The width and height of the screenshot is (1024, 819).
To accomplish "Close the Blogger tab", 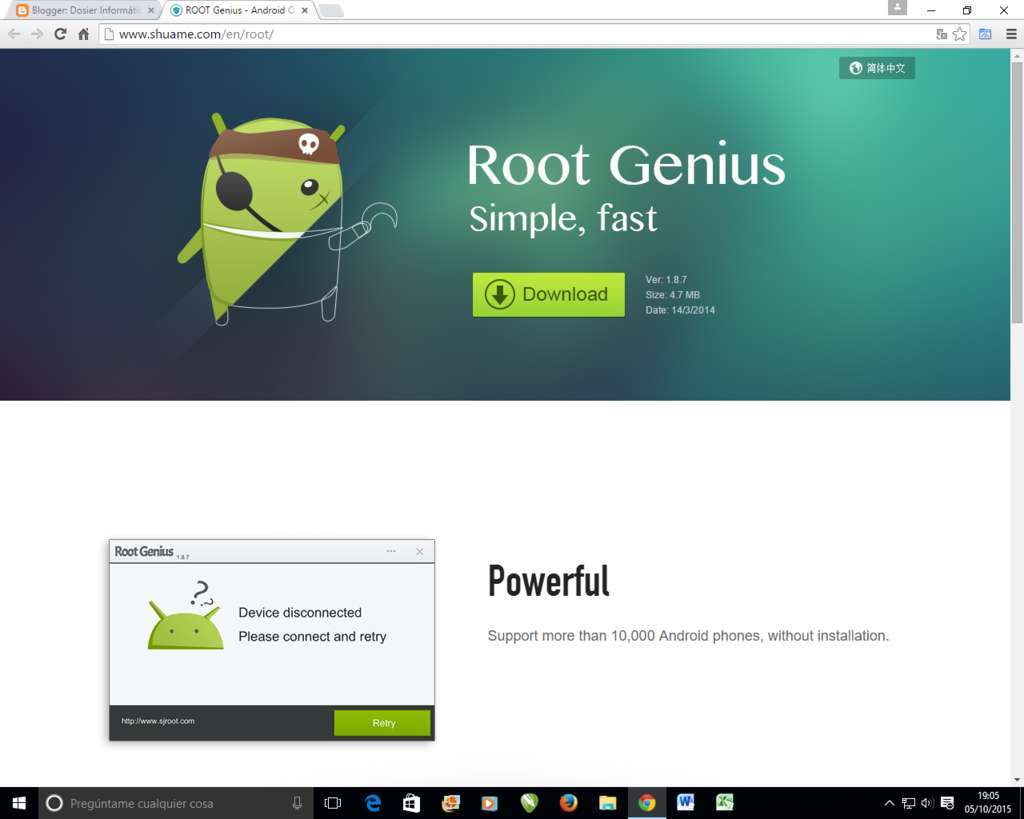I will tap(151, 10).
